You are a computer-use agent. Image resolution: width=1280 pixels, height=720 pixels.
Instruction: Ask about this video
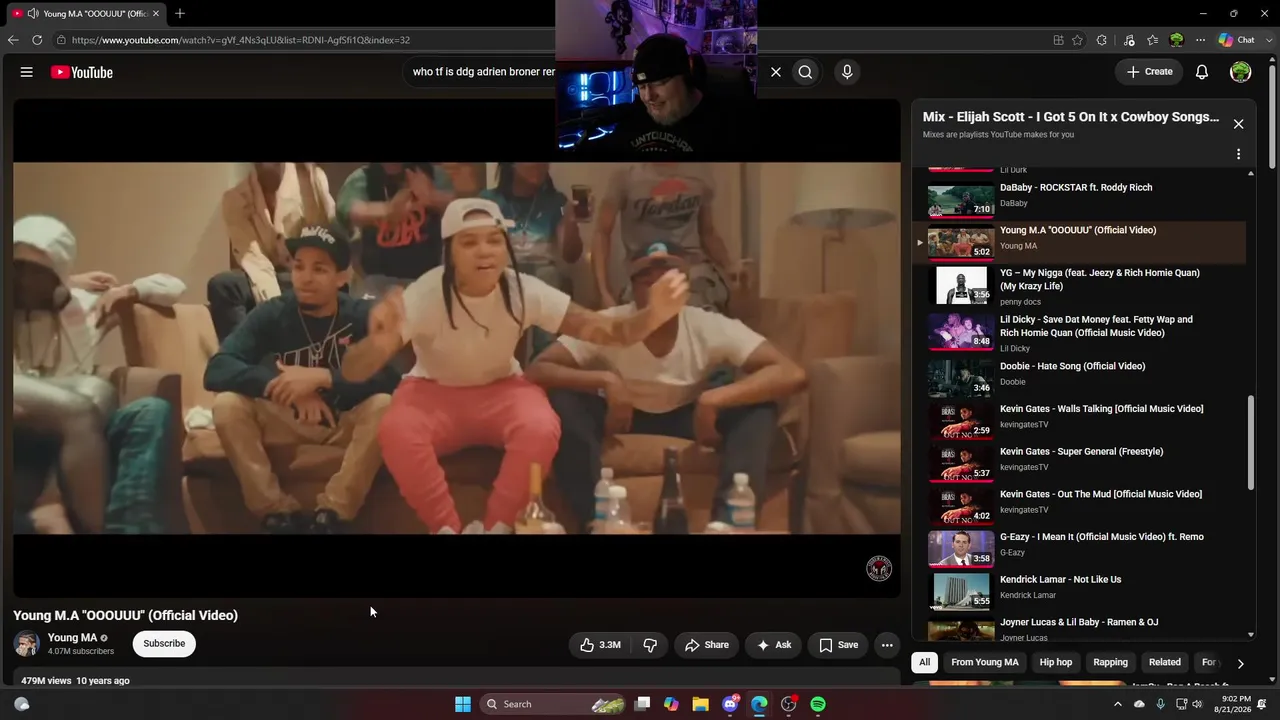tap(774, 645)
